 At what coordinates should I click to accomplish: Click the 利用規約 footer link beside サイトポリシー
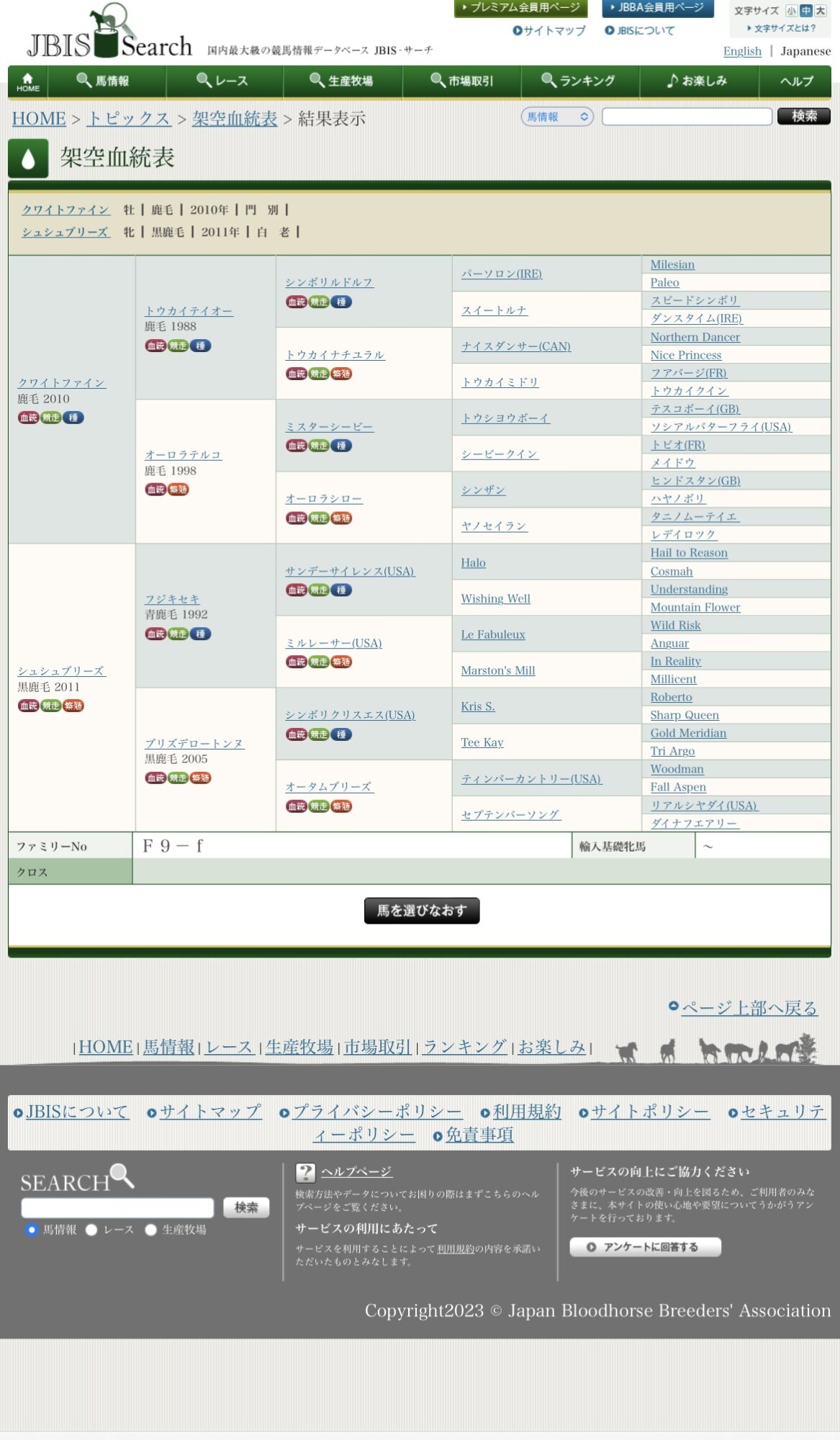click(x=527, y=1112)
